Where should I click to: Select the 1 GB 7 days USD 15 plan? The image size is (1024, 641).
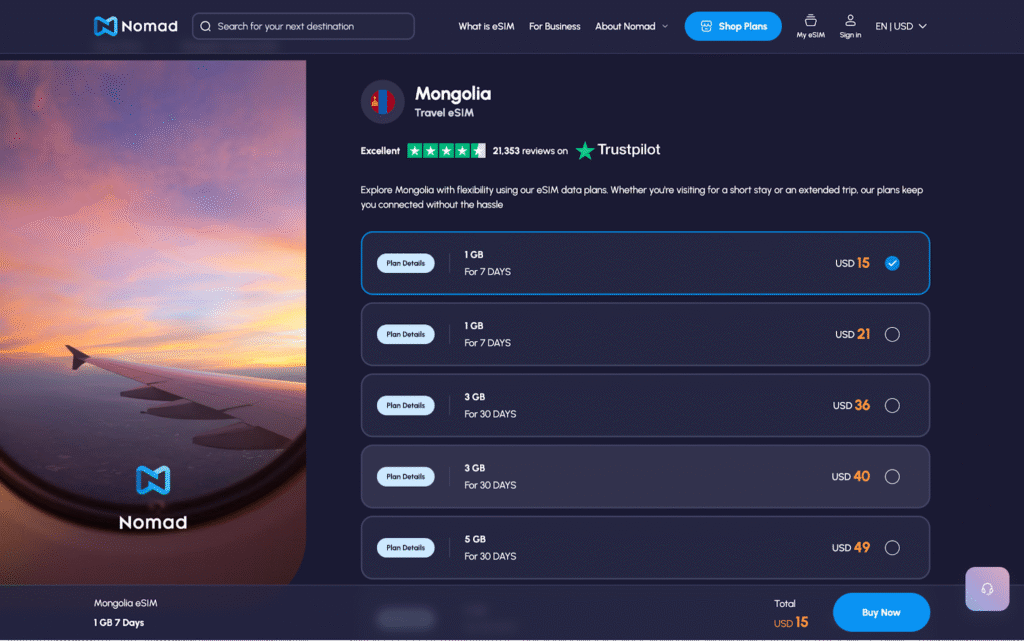pyautogui.click(x=645, y=263)
